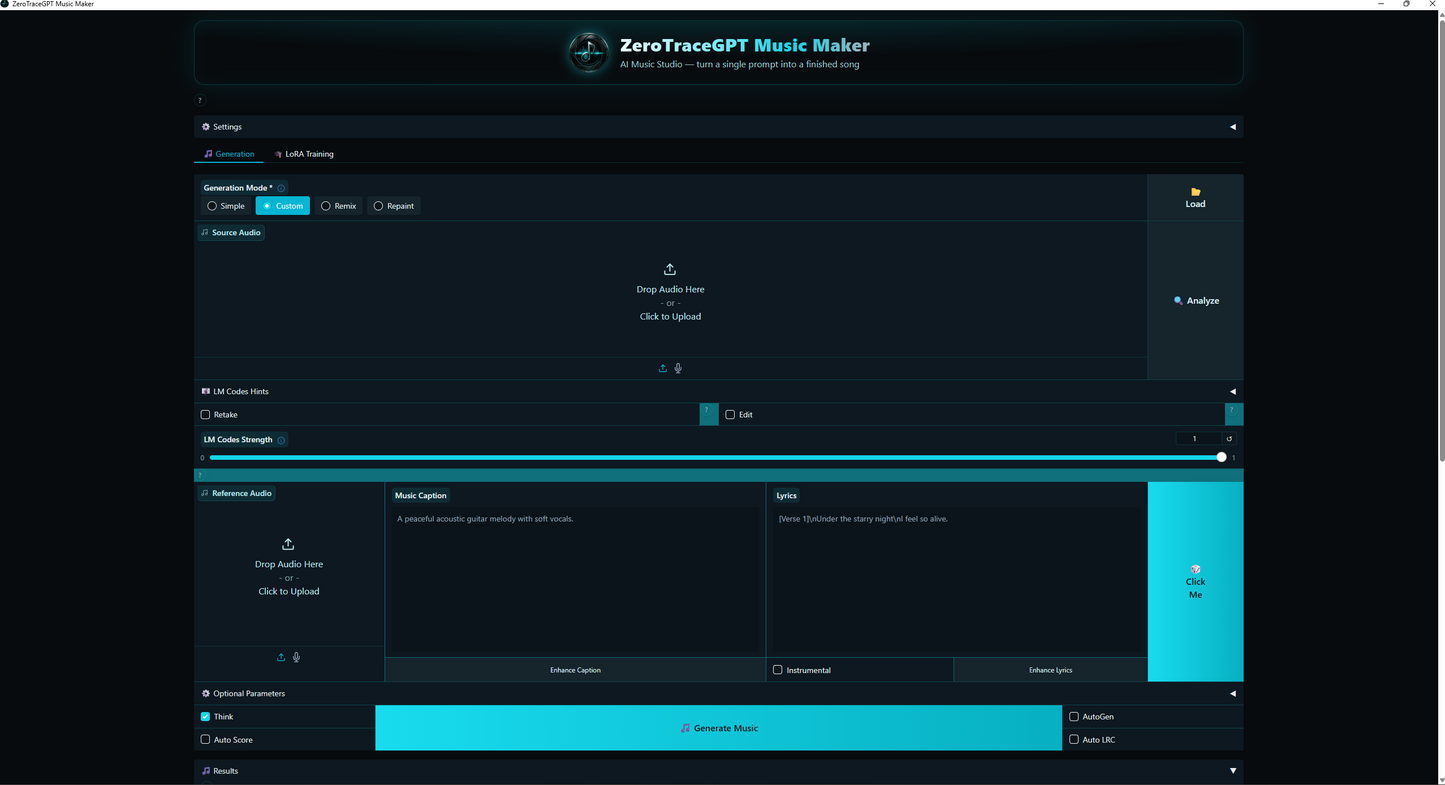The image size is (1445, 785).
Task: Click the Enhance Caption button
Action: pos(575,670)
